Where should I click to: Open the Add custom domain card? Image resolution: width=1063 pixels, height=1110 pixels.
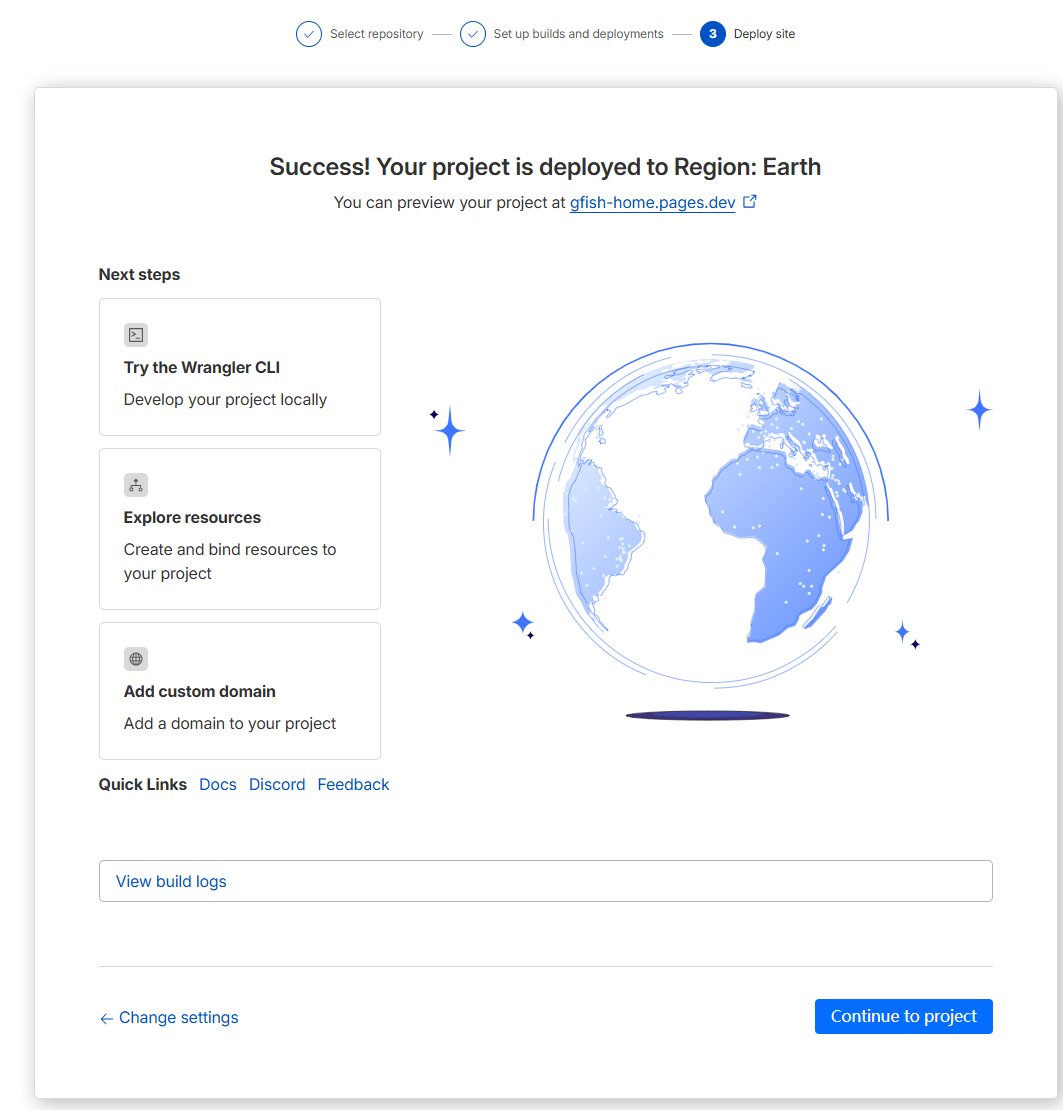click(x=240, y=691)
